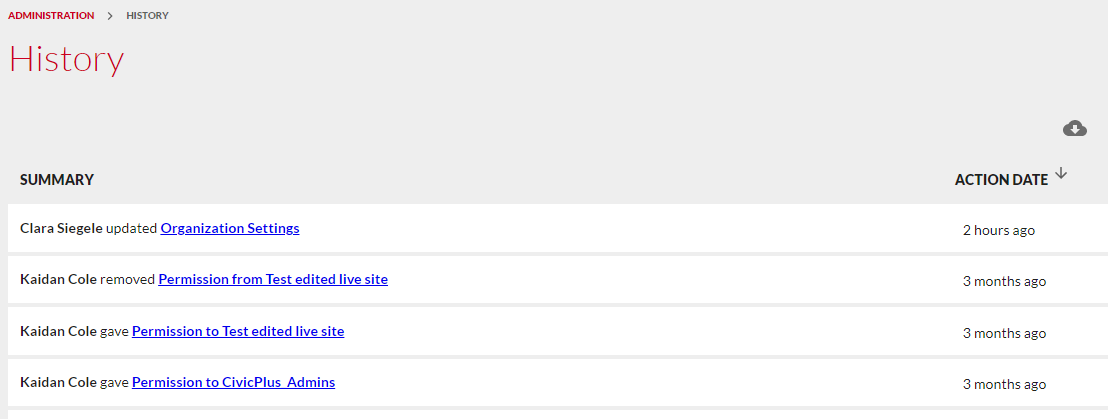Click Kaidan Cole in gave Test permission row
Viewport: 1108px width, 419px height.
(x=58, y=331)
